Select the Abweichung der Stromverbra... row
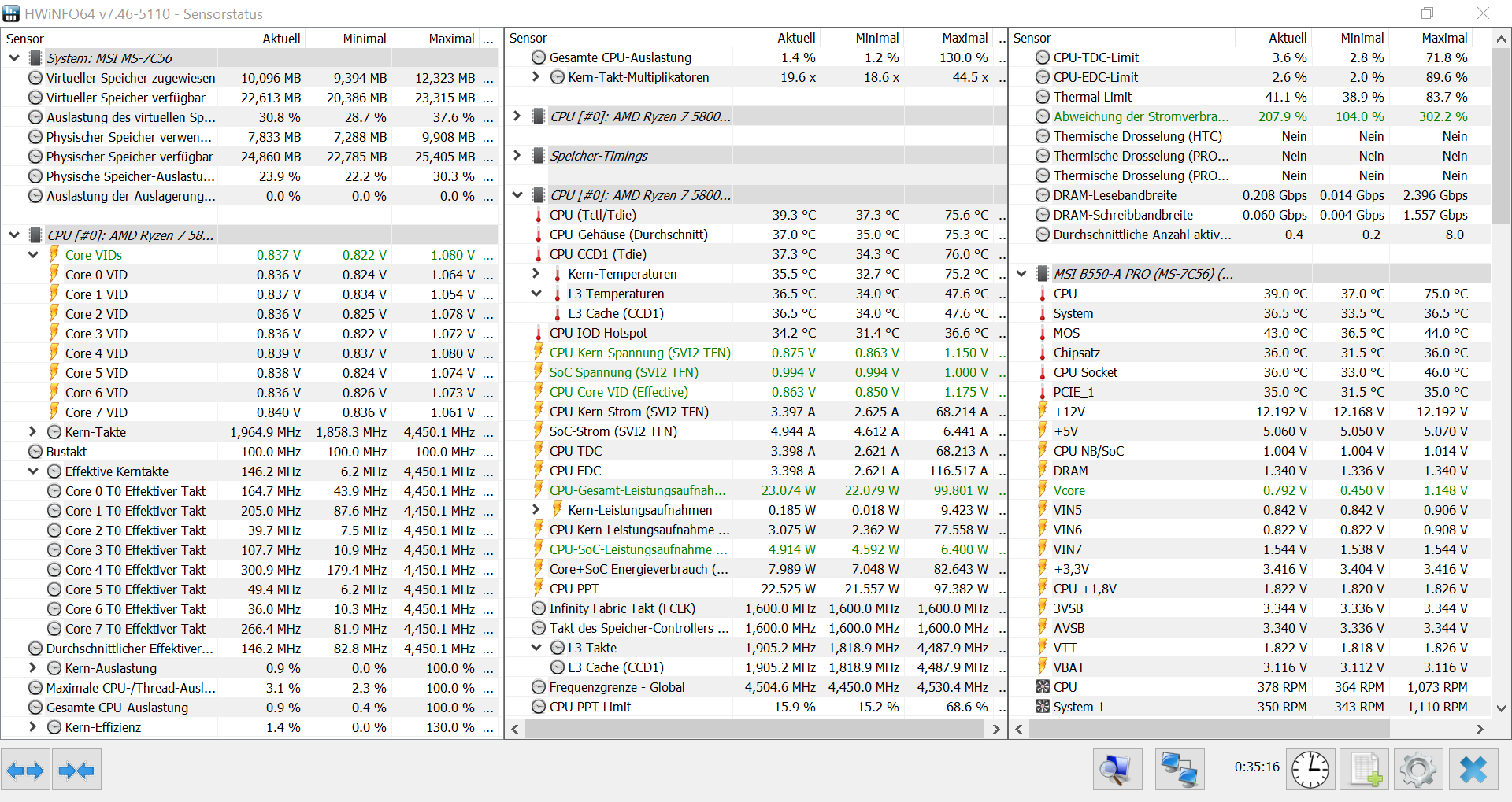Screen dimensions: 1512x802 [1251, 116]
